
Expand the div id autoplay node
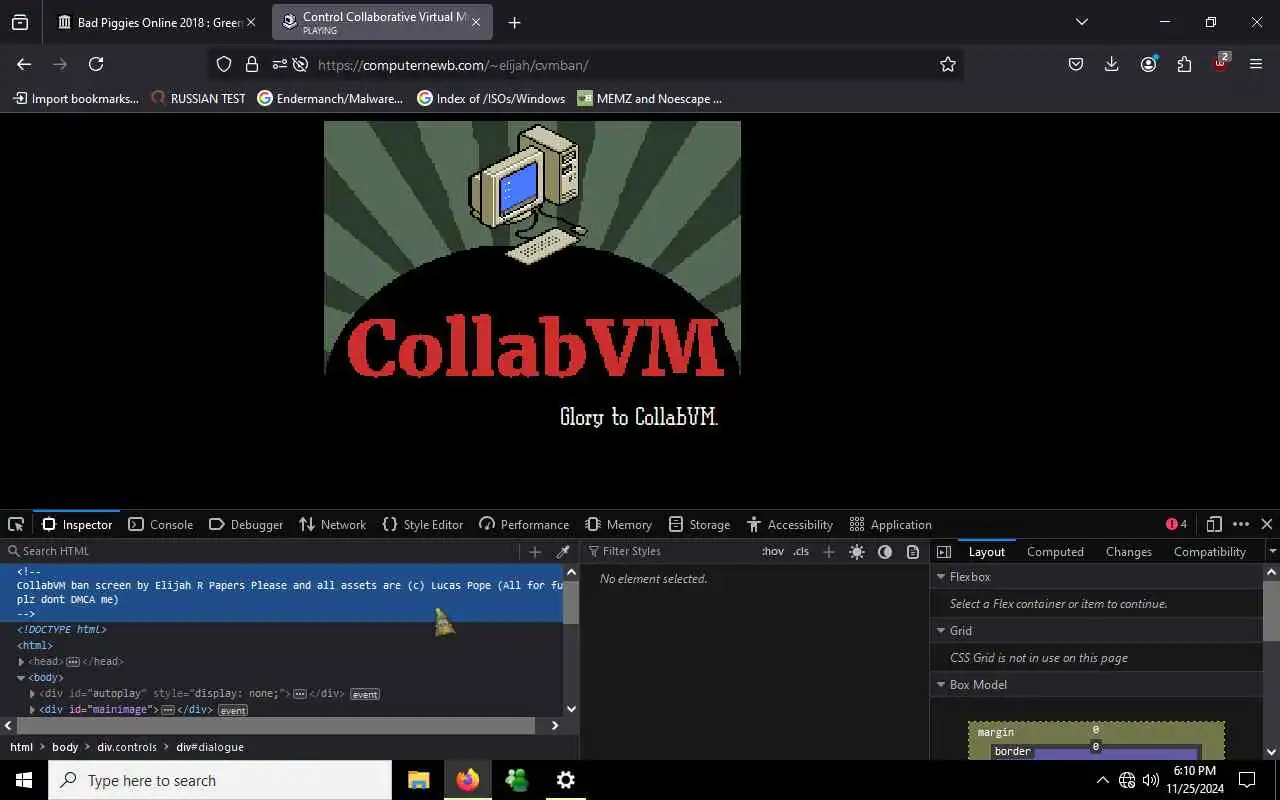click(32, 694)
